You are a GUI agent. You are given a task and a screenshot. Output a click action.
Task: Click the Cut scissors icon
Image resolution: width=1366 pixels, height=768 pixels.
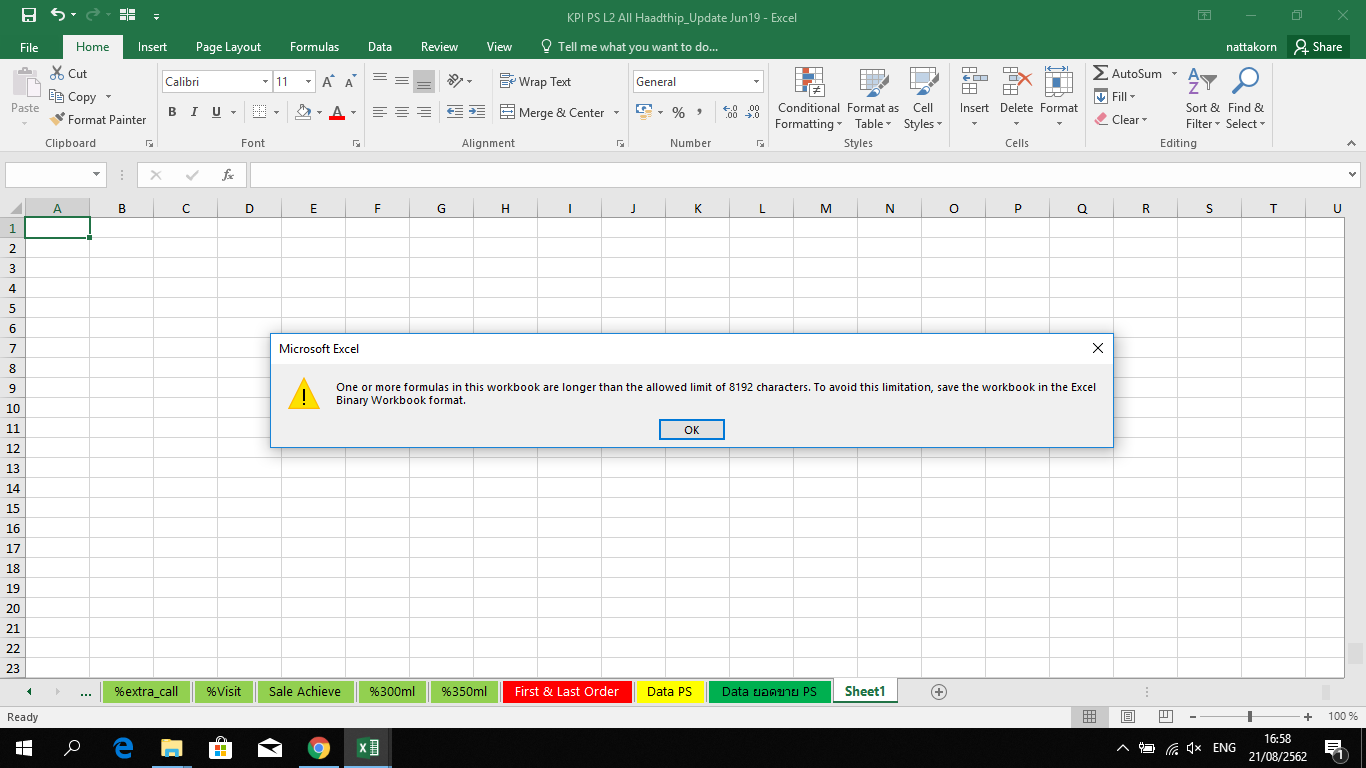pos(57,73)
